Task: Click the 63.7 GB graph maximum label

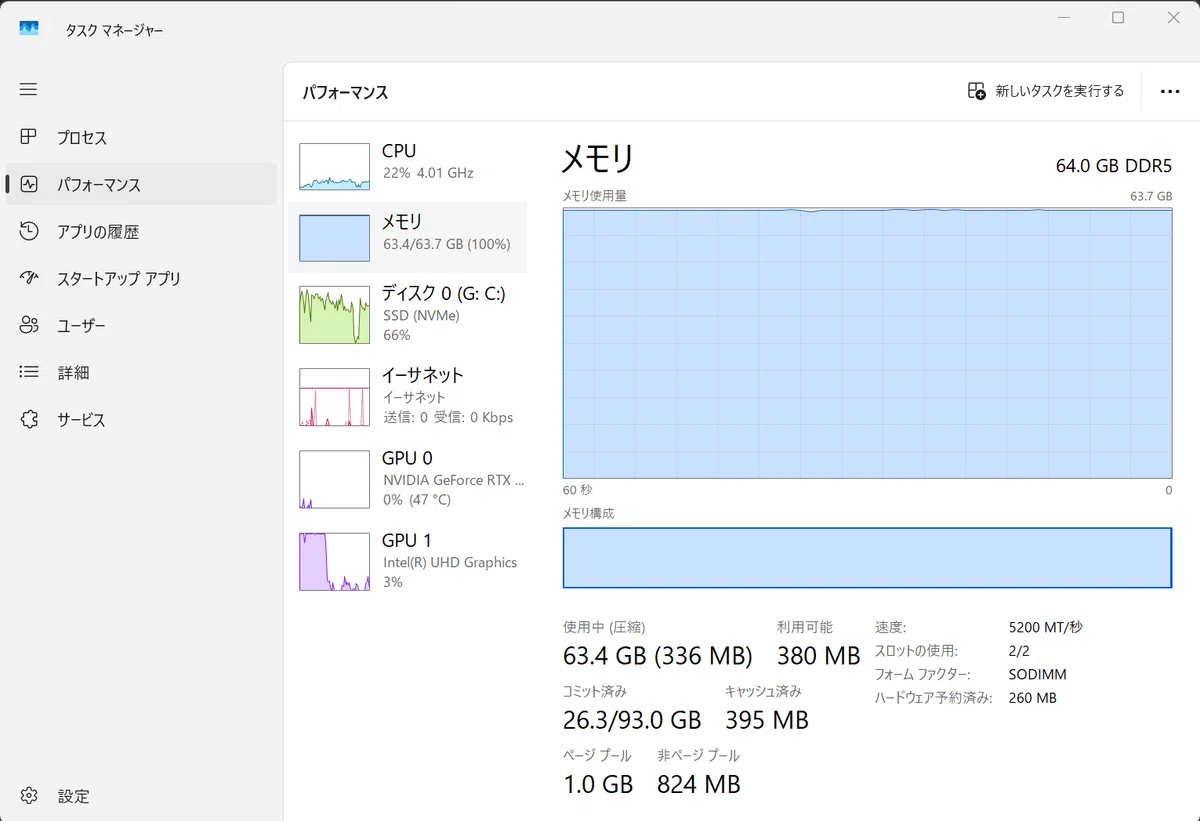Action: click(x=1151, y=196)
